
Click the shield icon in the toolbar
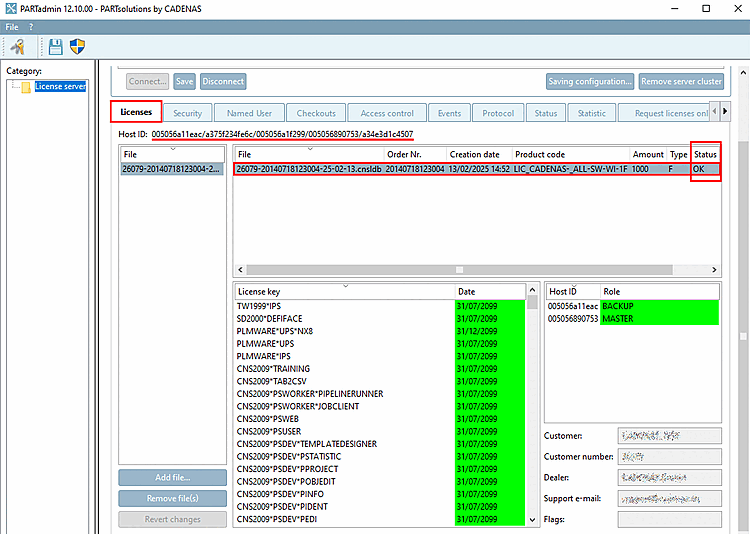tap(77, 46)
